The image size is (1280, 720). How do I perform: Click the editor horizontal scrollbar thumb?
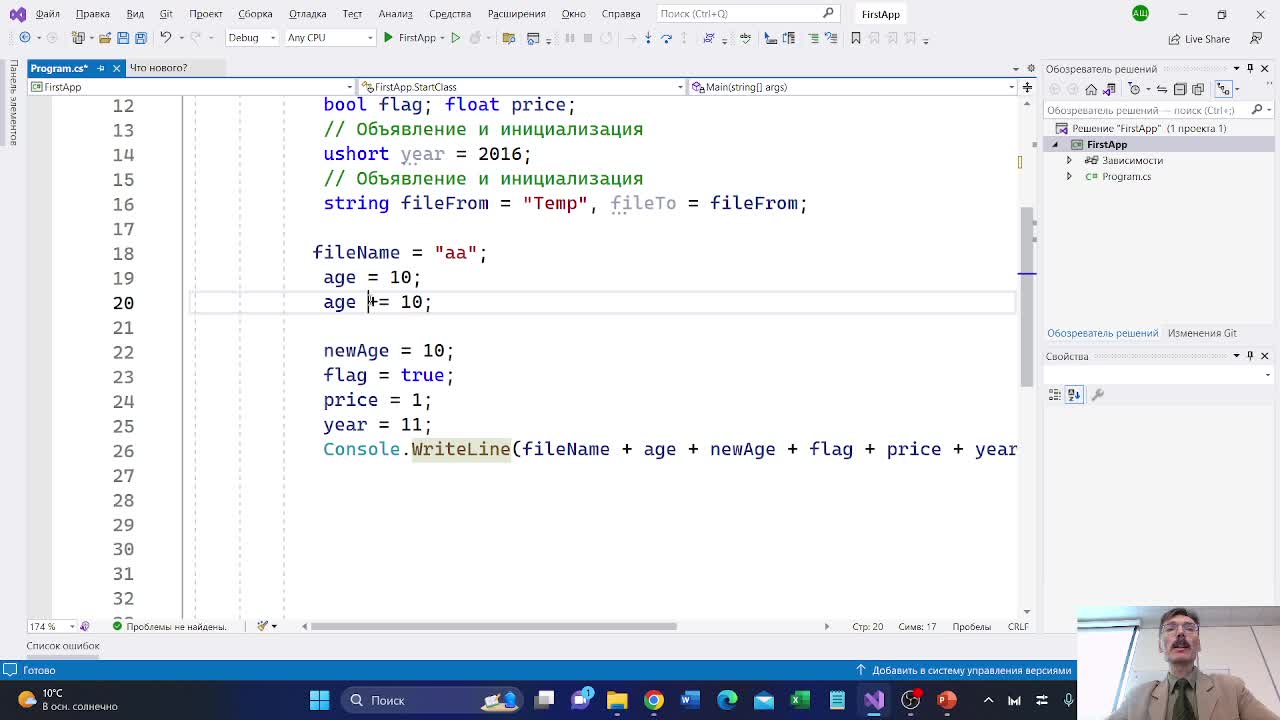pyautogui.click(x=494, y=627)
